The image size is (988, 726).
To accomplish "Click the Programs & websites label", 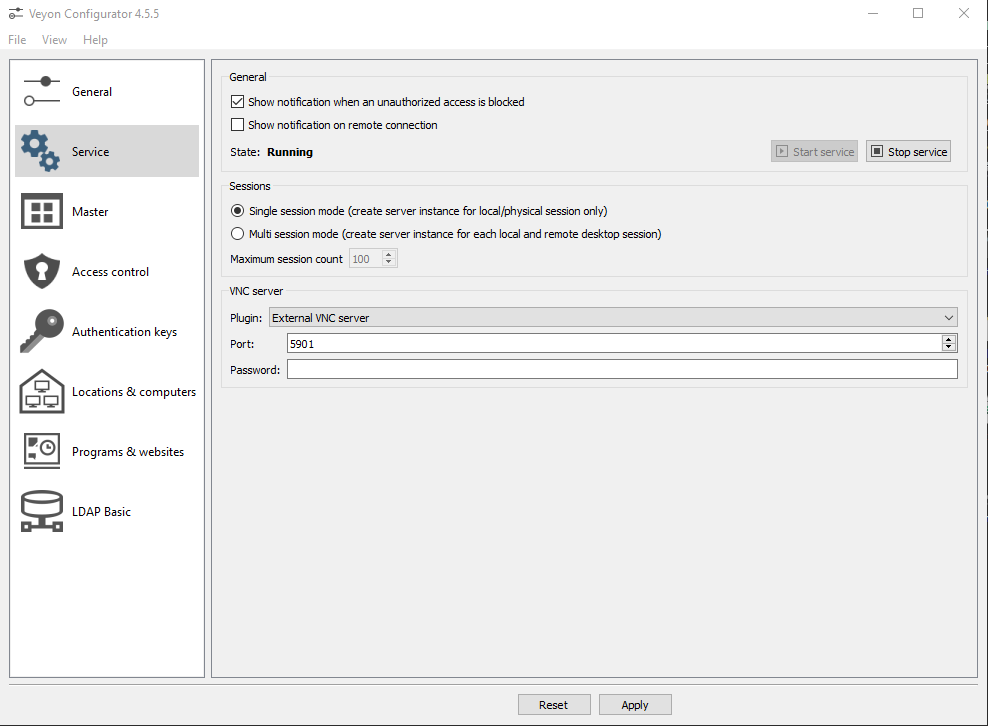I will [x=128, y=452].
